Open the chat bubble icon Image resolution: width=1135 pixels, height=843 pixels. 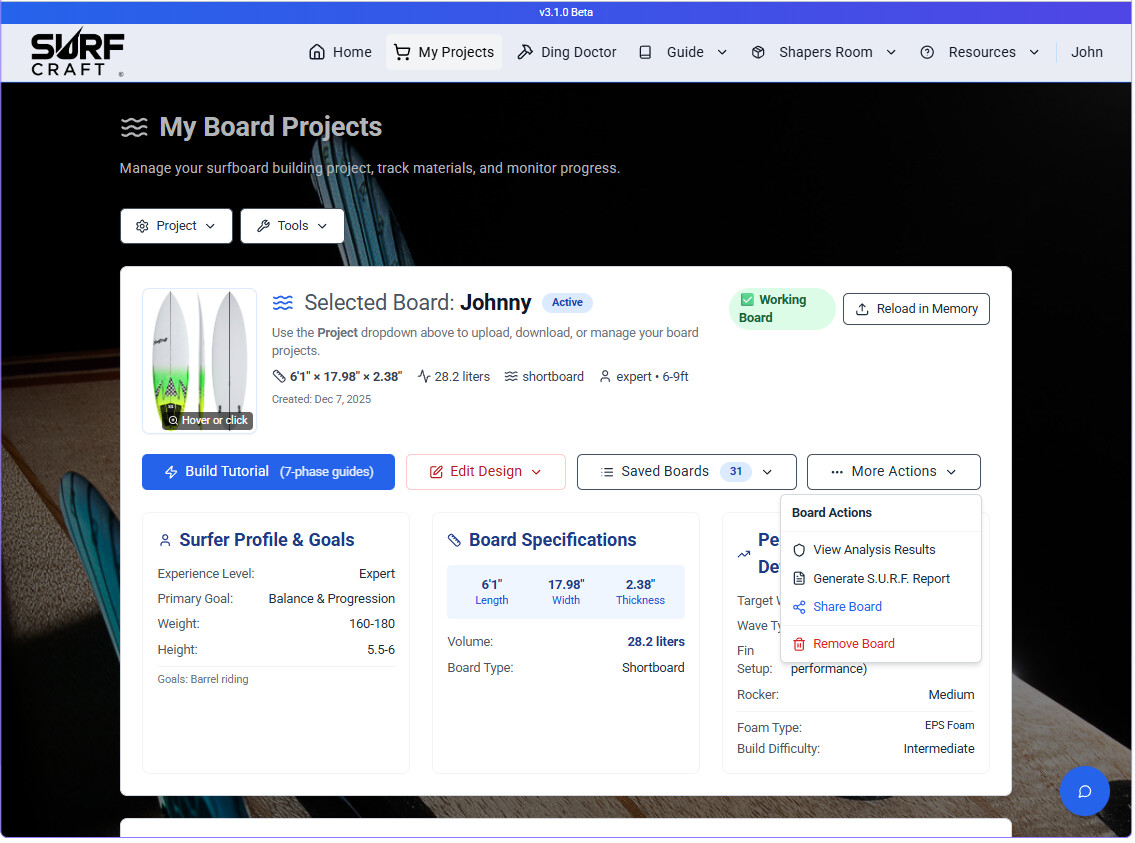coord(1084,791)
